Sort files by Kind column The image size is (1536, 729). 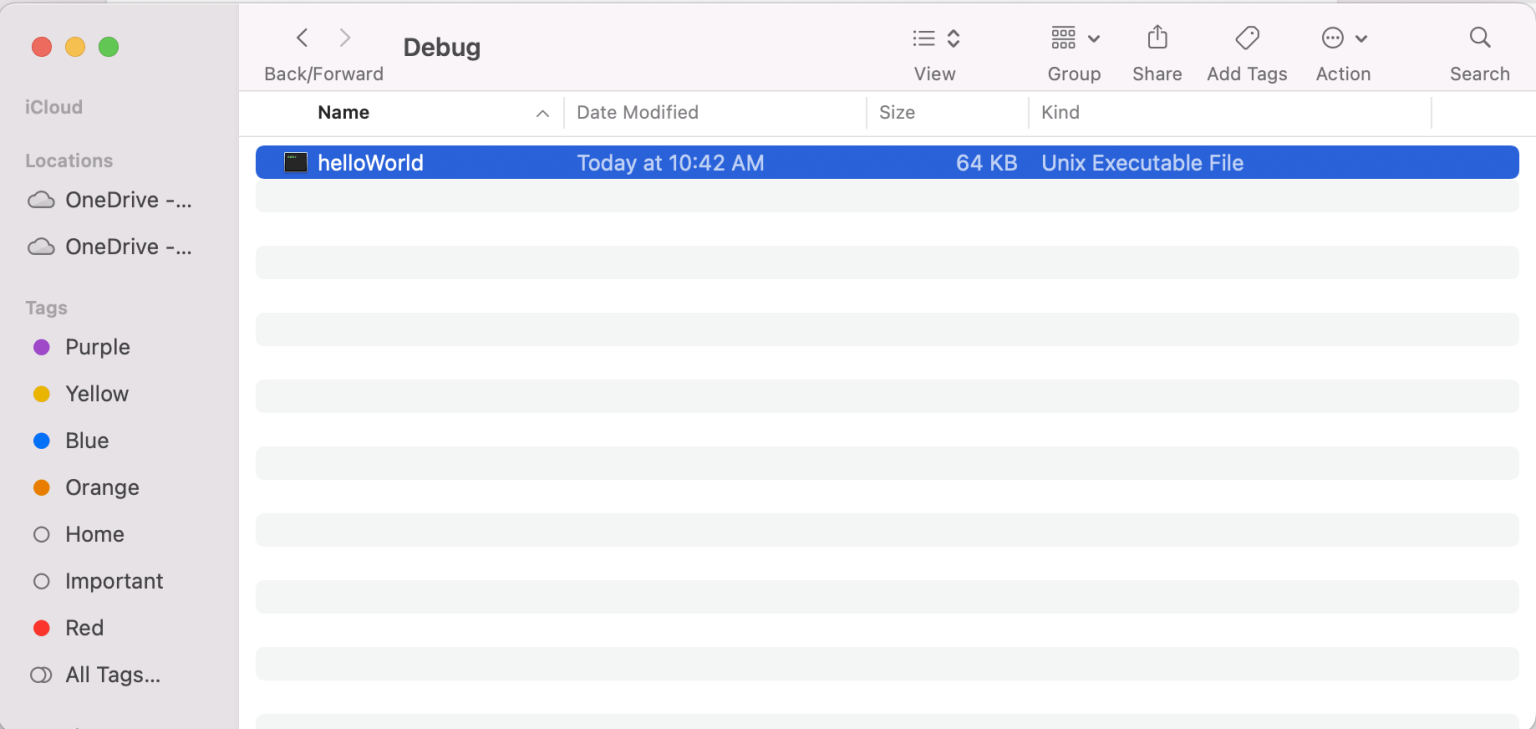click(1060, 113)
